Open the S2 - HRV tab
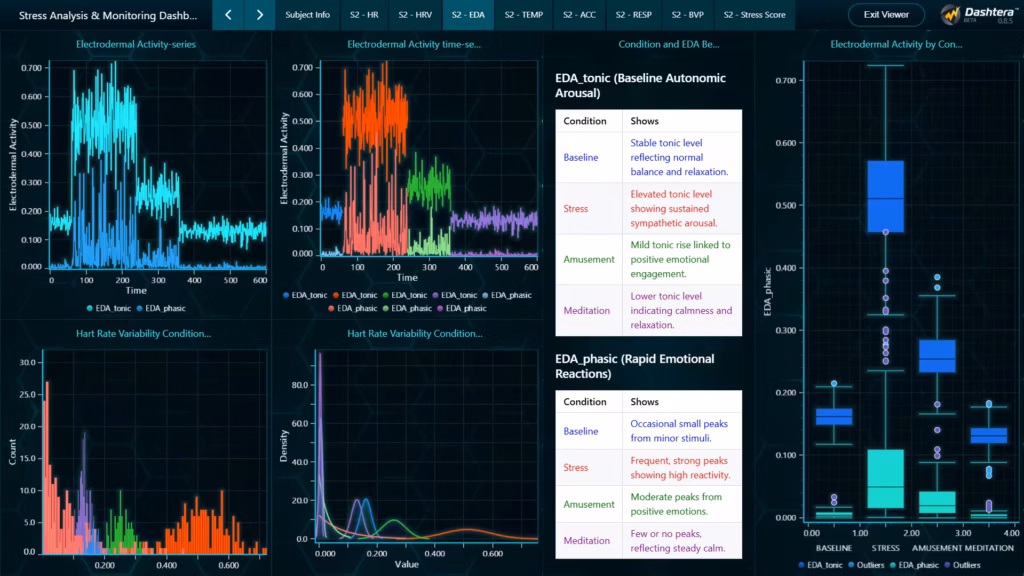The image size is (1024, 576). click(x=415, y=15)
